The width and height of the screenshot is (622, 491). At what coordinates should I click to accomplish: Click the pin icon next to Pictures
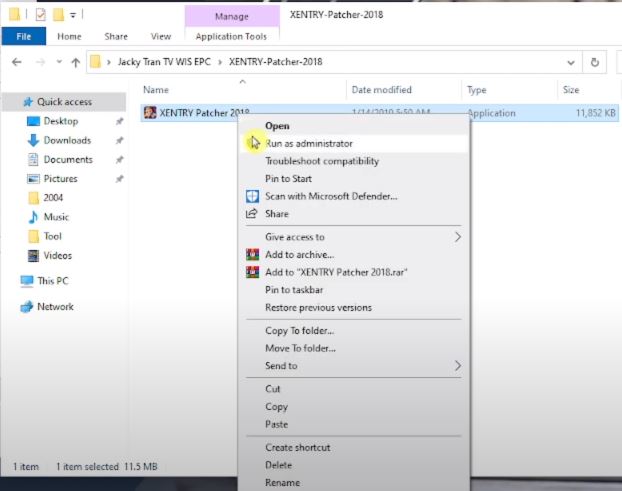[x=119, y=179]
